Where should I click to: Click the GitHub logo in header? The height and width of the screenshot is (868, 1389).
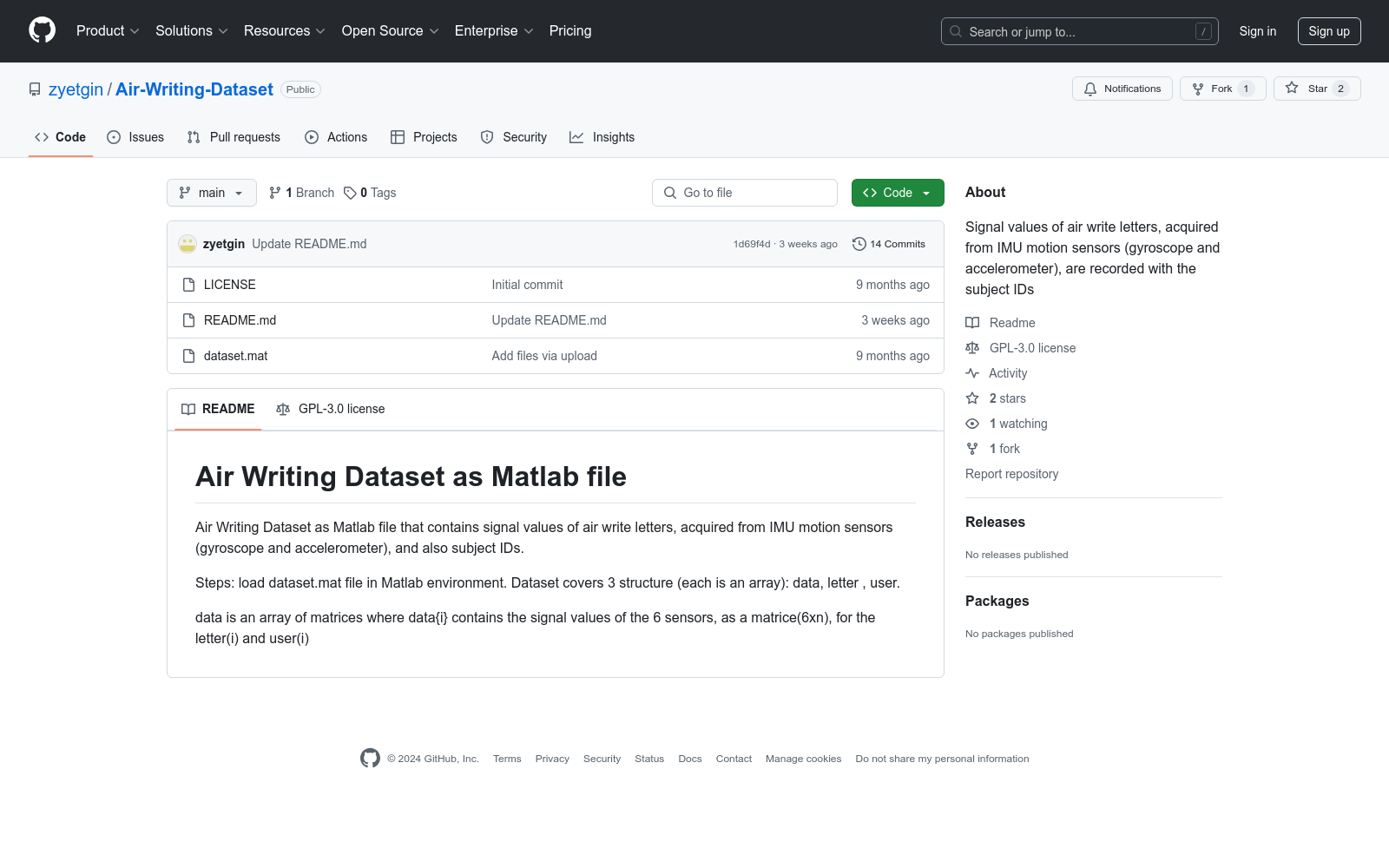tap(42, 30)
